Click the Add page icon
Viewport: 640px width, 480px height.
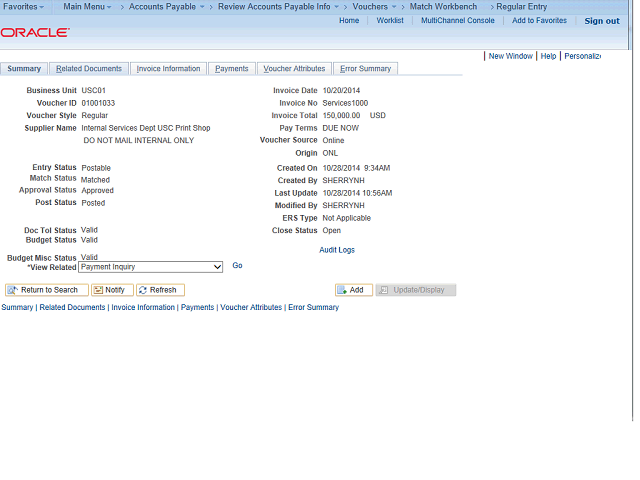[x=342, y=290]
